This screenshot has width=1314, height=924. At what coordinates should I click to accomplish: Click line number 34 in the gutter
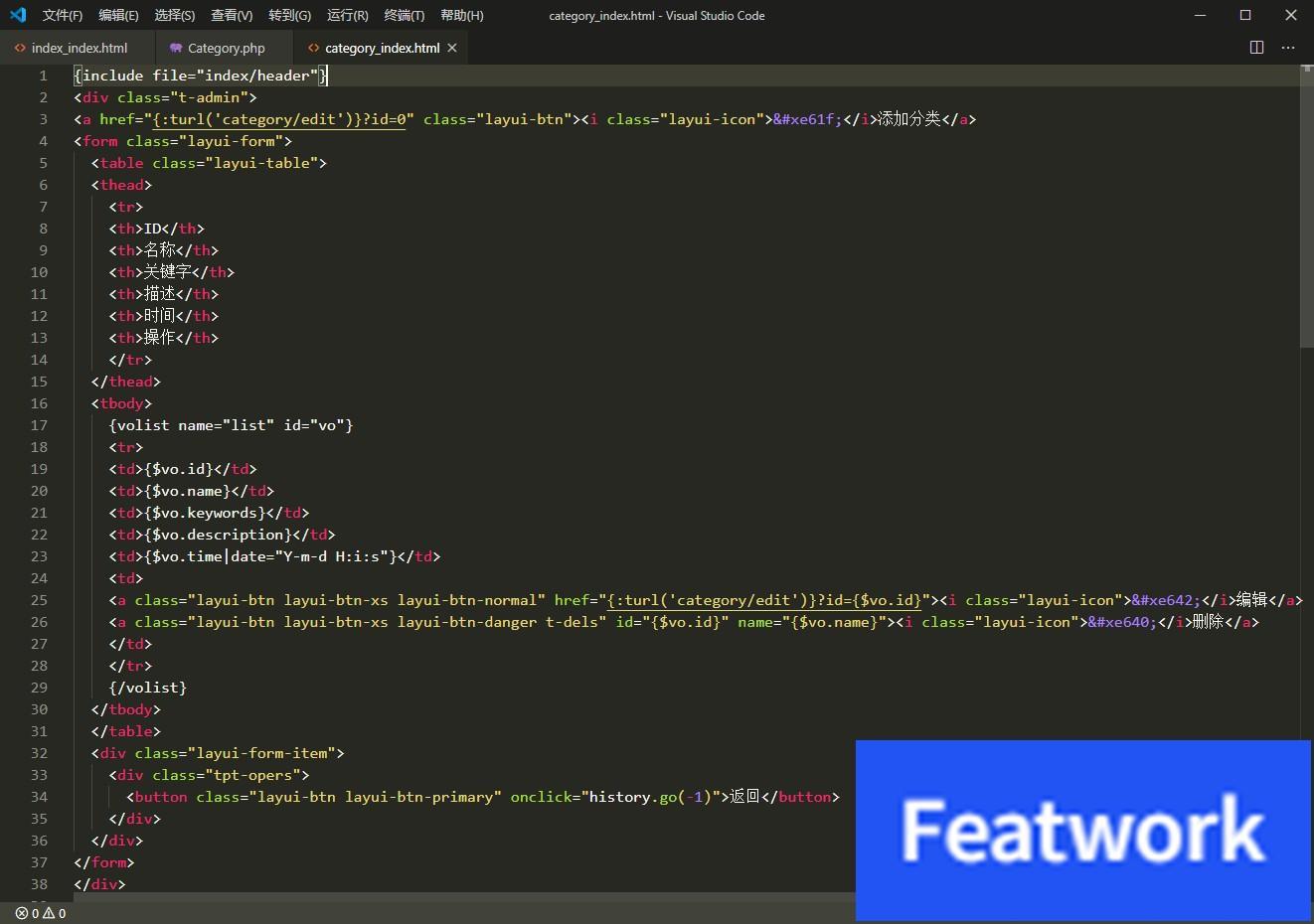pyautogui.click(x=39, y=797)
